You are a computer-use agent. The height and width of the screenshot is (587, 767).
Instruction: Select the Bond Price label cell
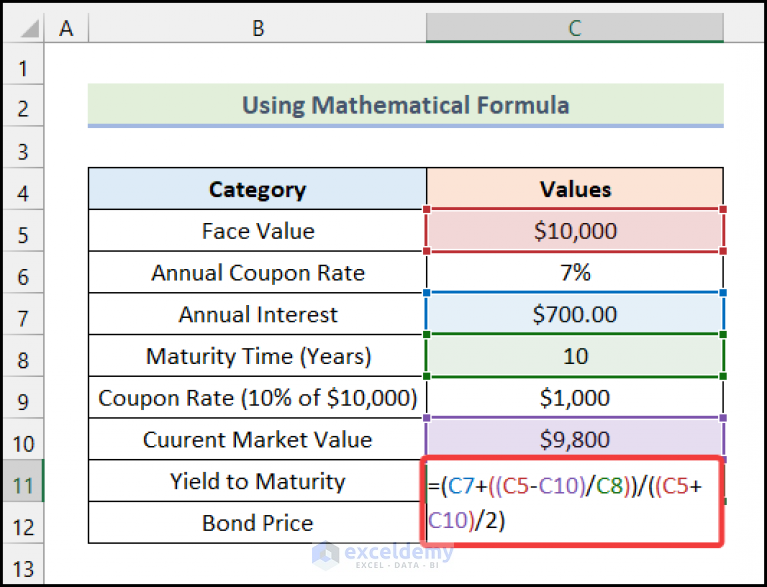(x=257, y=522)
